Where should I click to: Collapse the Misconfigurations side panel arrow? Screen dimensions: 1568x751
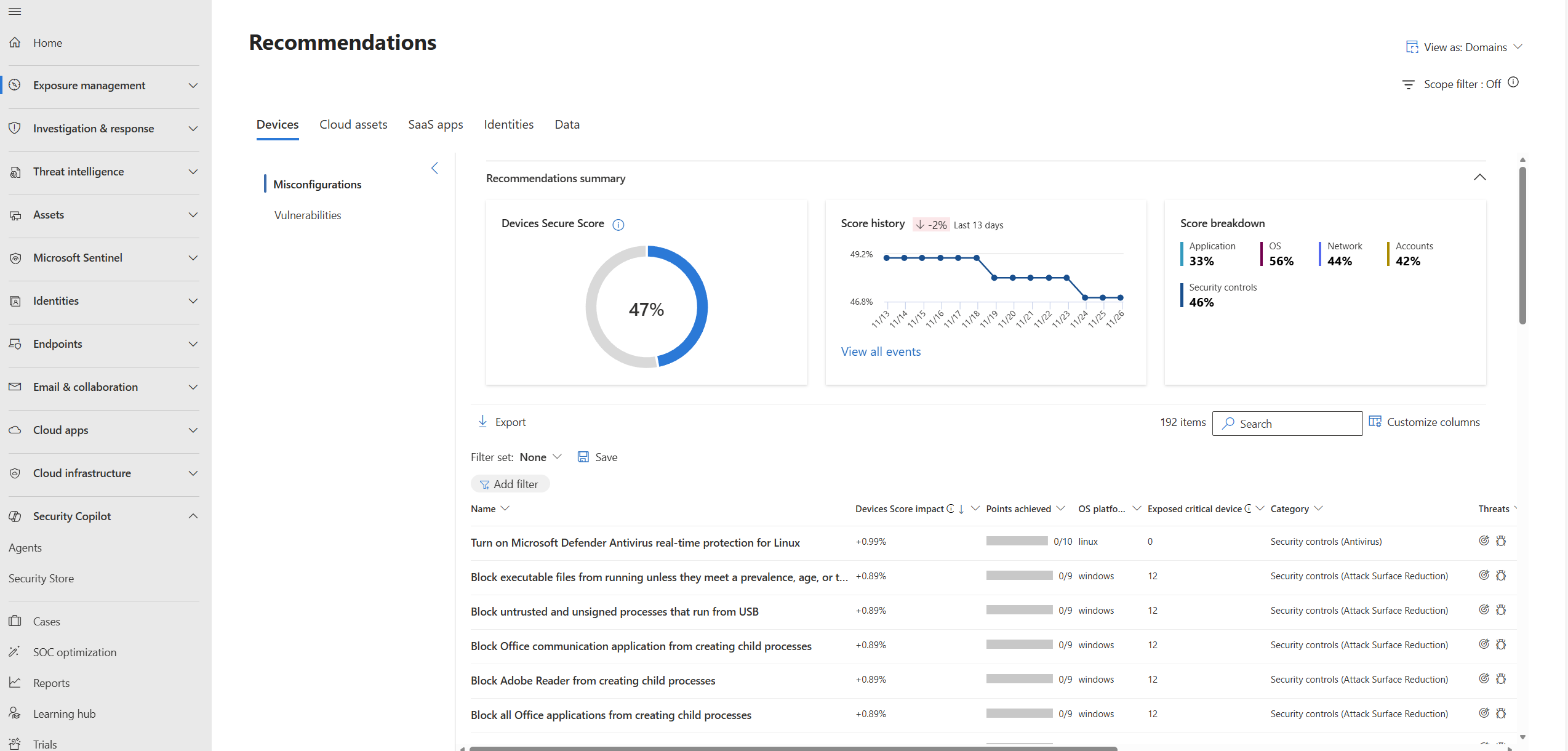(x=434, y=168)
